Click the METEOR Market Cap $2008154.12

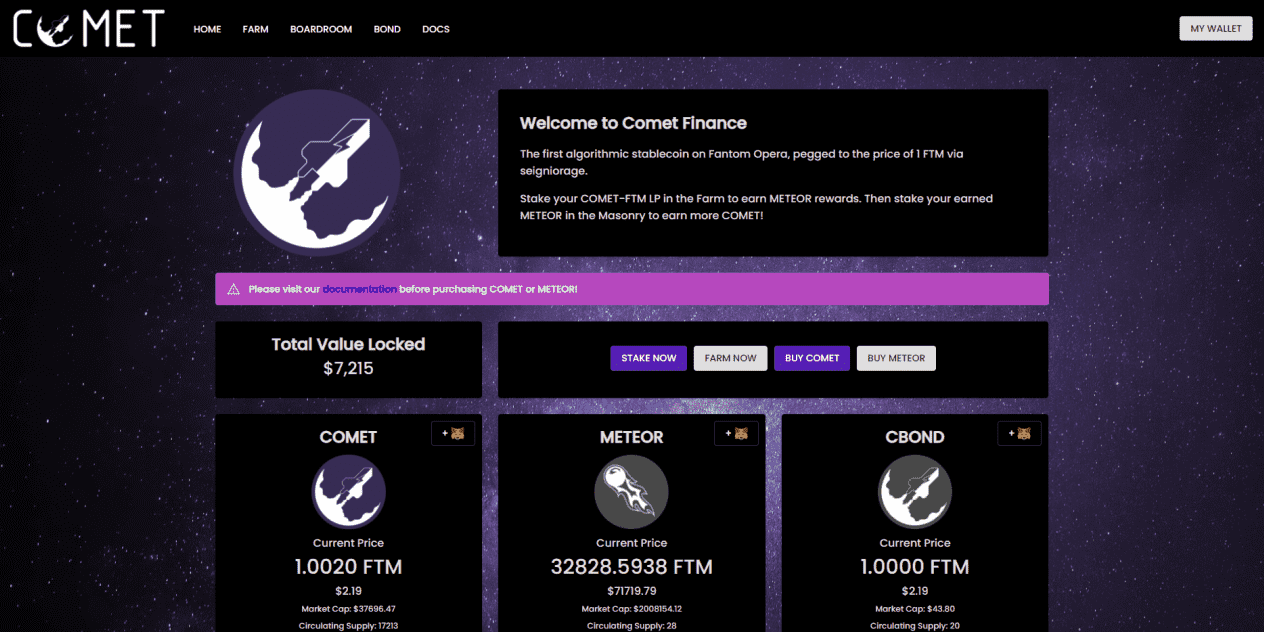coord(631,608)
